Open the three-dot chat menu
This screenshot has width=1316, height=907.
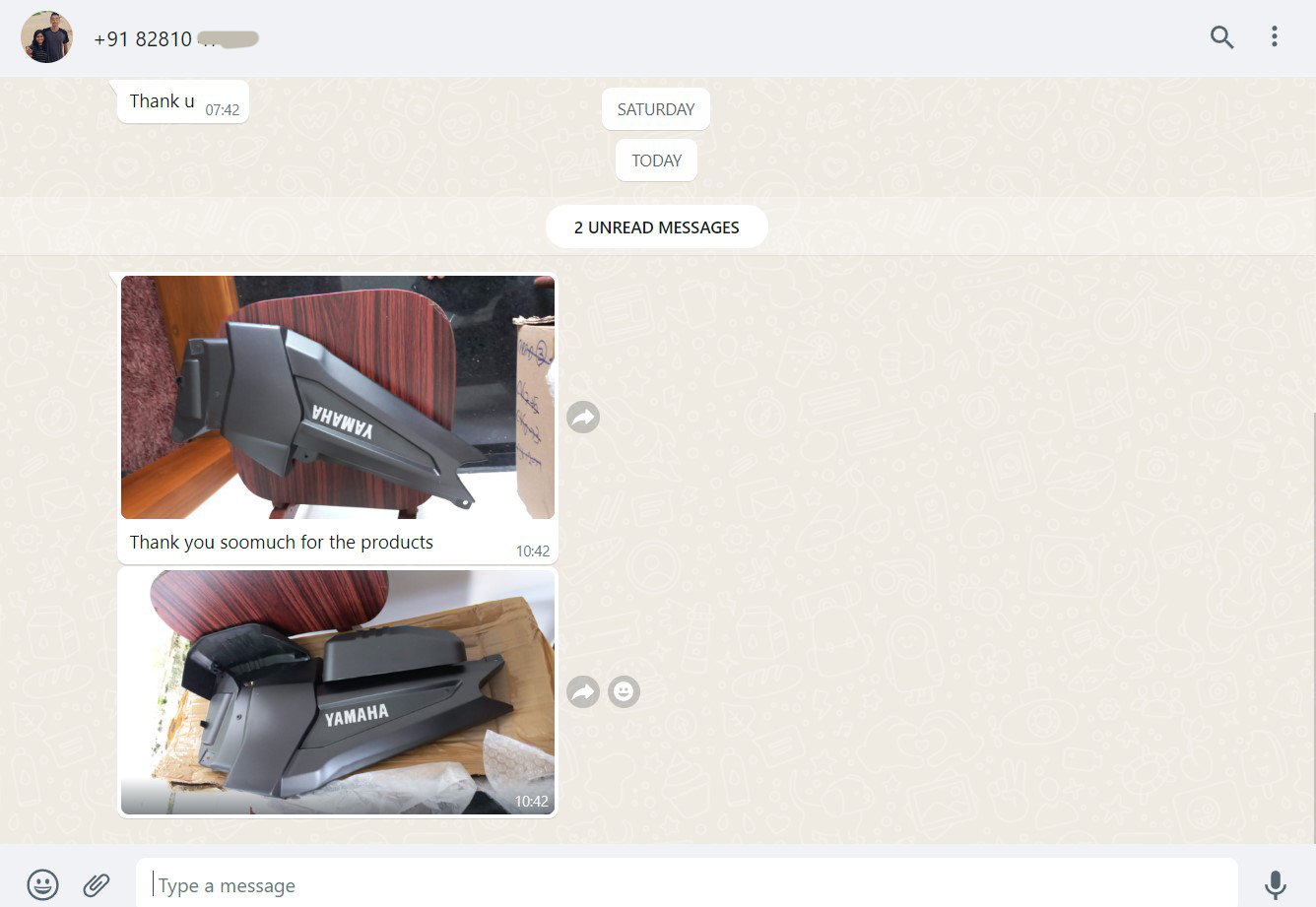1274,37
